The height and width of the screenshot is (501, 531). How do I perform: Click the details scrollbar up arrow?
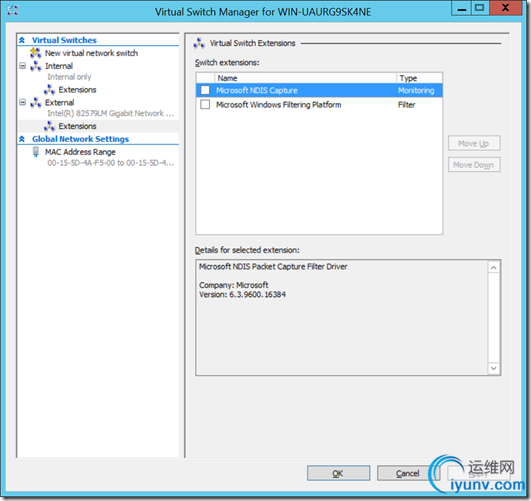(x=493, y=268)
